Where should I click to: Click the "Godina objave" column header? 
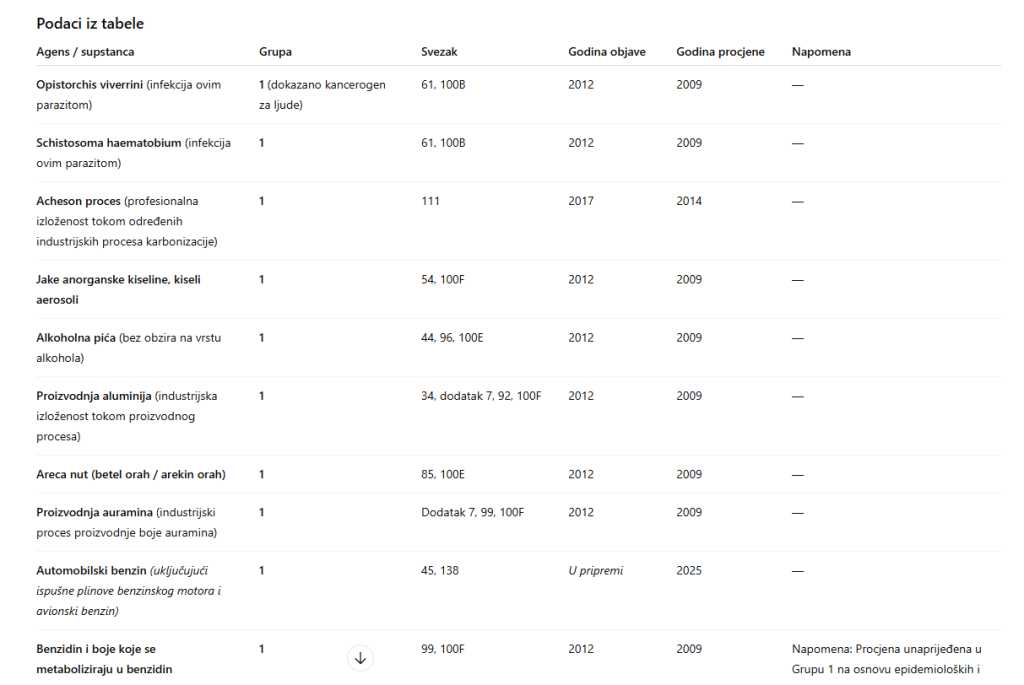[606, 52]
